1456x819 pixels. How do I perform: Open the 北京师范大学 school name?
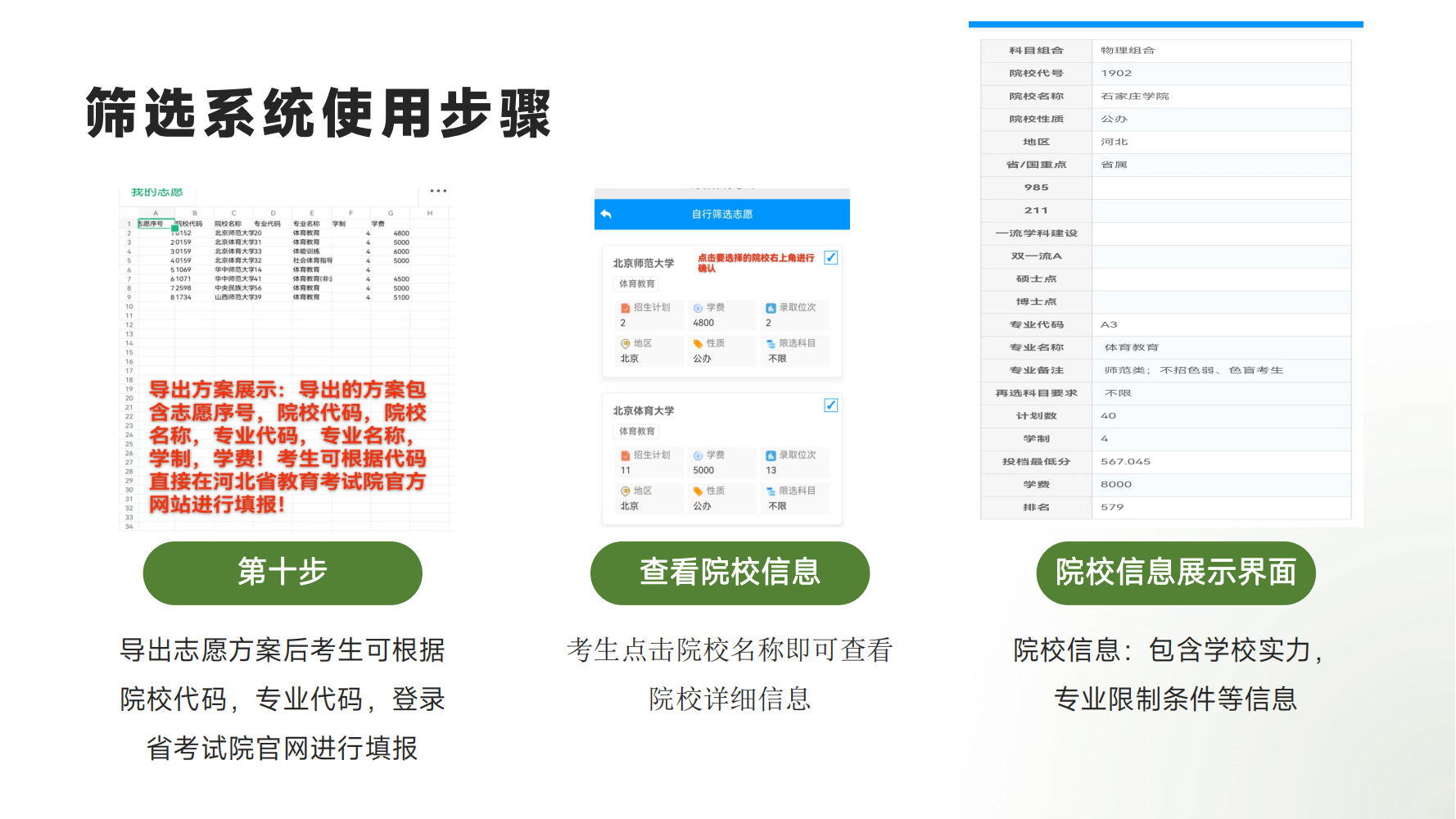[644, 263]
